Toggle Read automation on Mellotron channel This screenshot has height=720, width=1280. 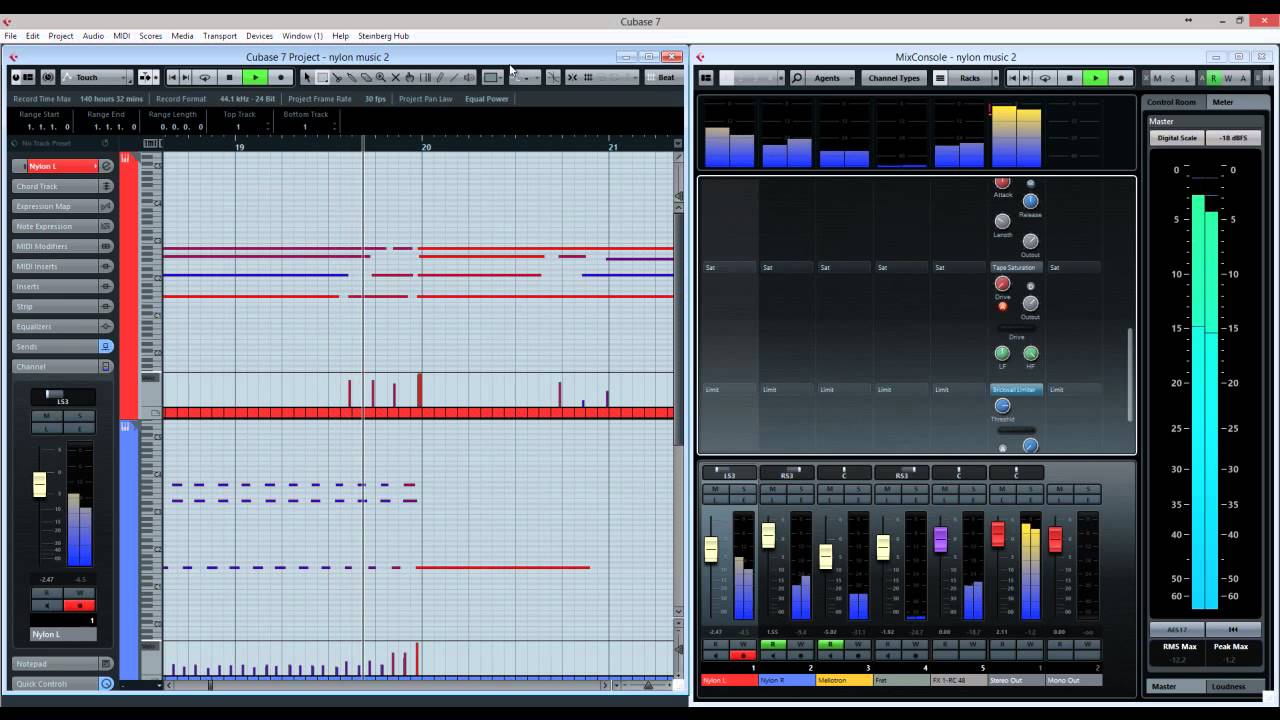tap(829, 644)
